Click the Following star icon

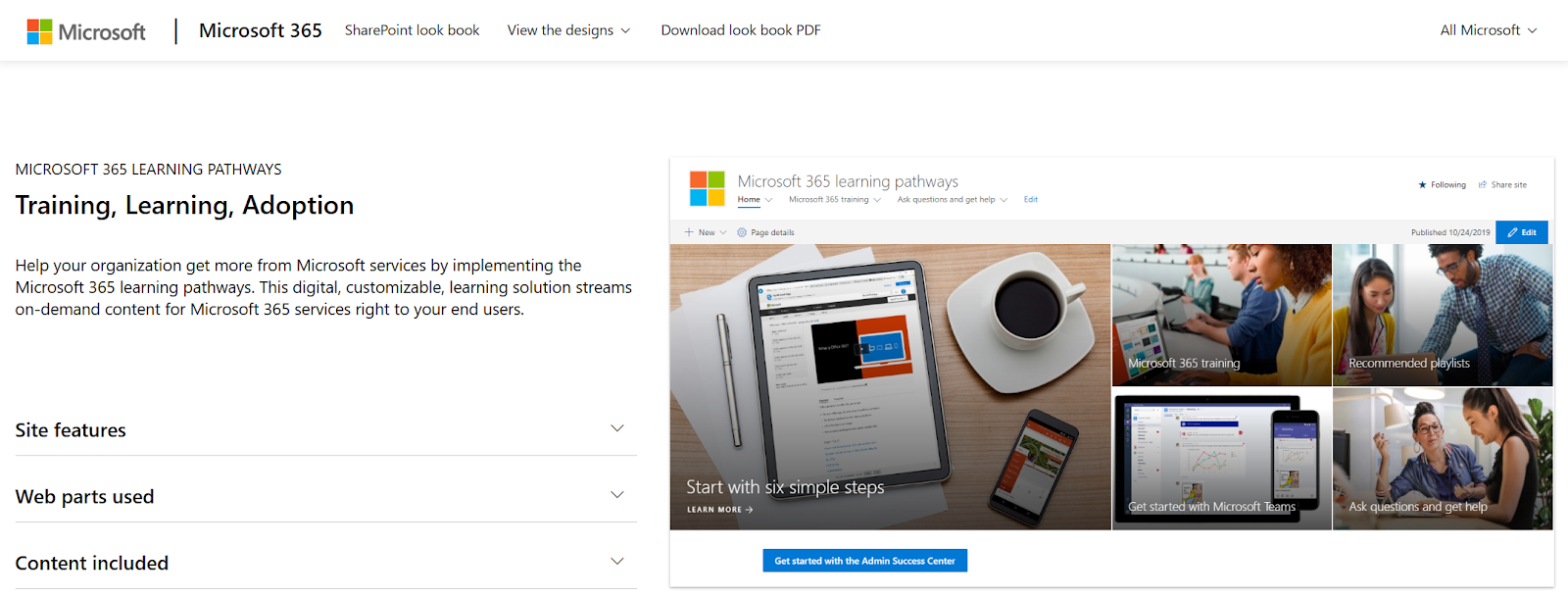click(1423, 185)
